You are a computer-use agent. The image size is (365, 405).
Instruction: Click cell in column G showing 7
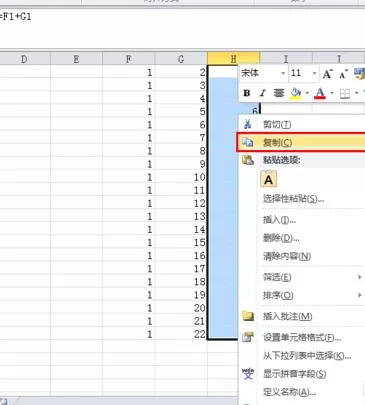pos(181,137)
